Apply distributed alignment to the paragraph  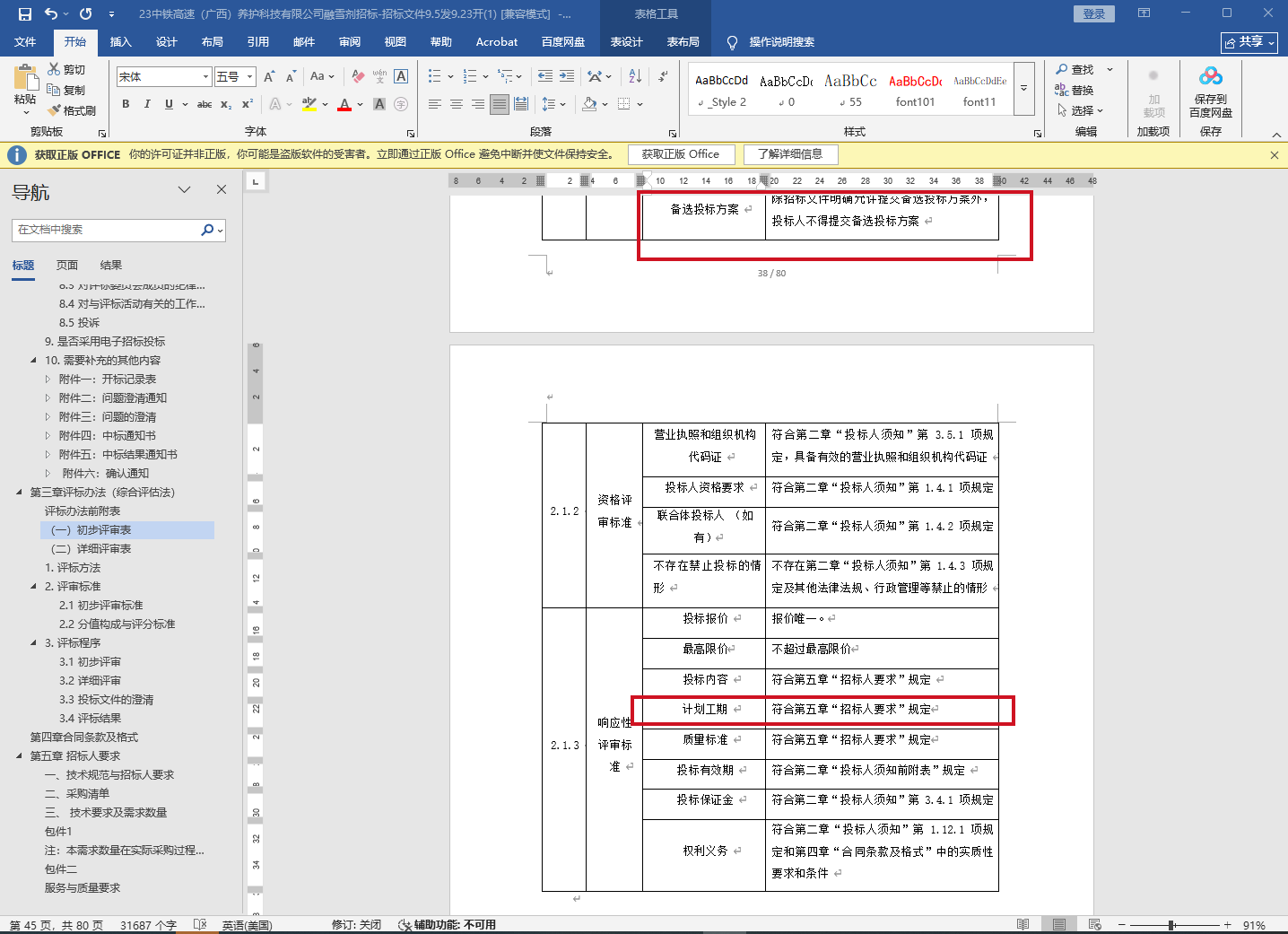(x=521, y=104)
